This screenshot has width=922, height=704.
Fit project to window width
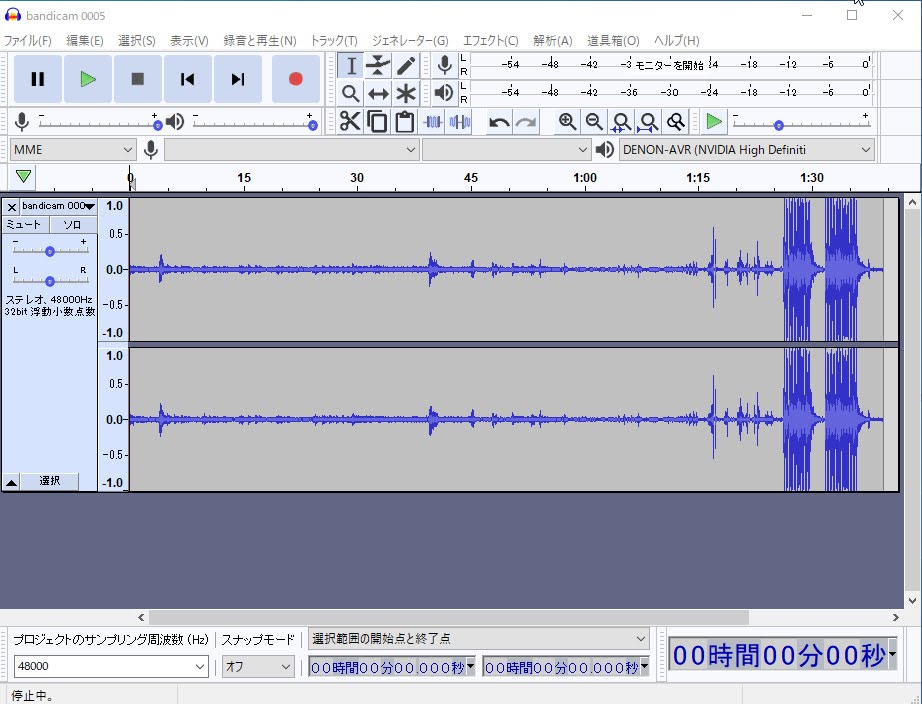point(648,122)
